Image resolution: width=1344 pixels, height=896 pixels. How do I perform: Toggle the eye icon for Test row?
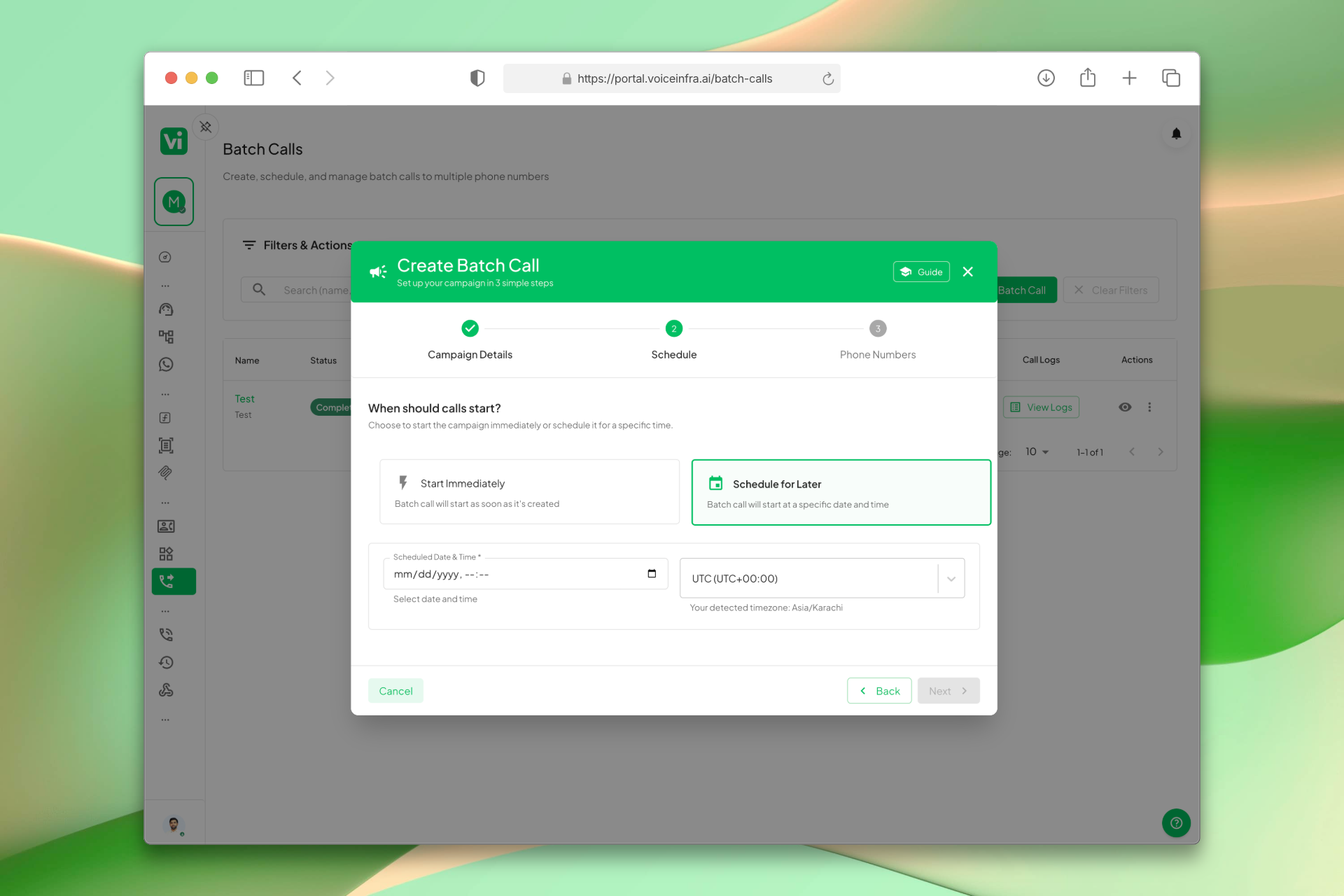tap(1125, 407)
